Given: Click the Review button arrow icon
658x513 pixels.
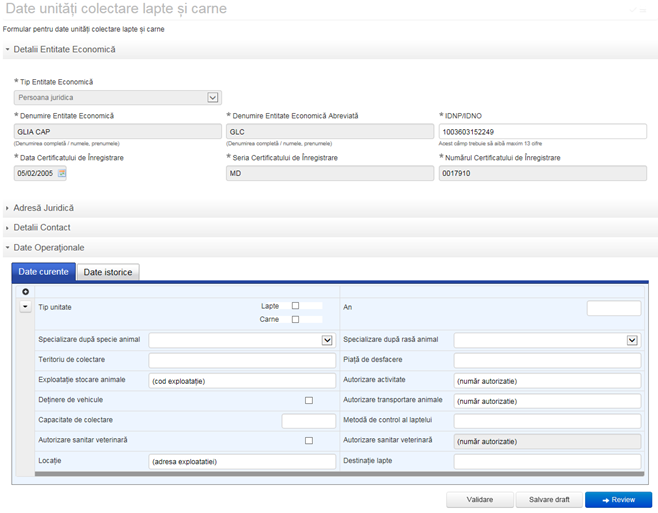Looking at the screenshot, I should 606,499.
